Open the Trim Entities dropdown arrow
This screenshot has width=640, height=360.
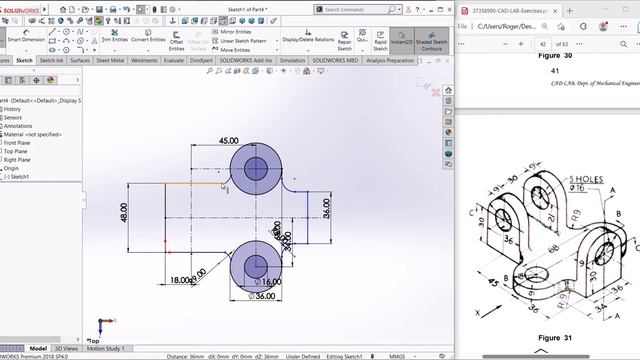pyautogui.click(x=114, y=50)
